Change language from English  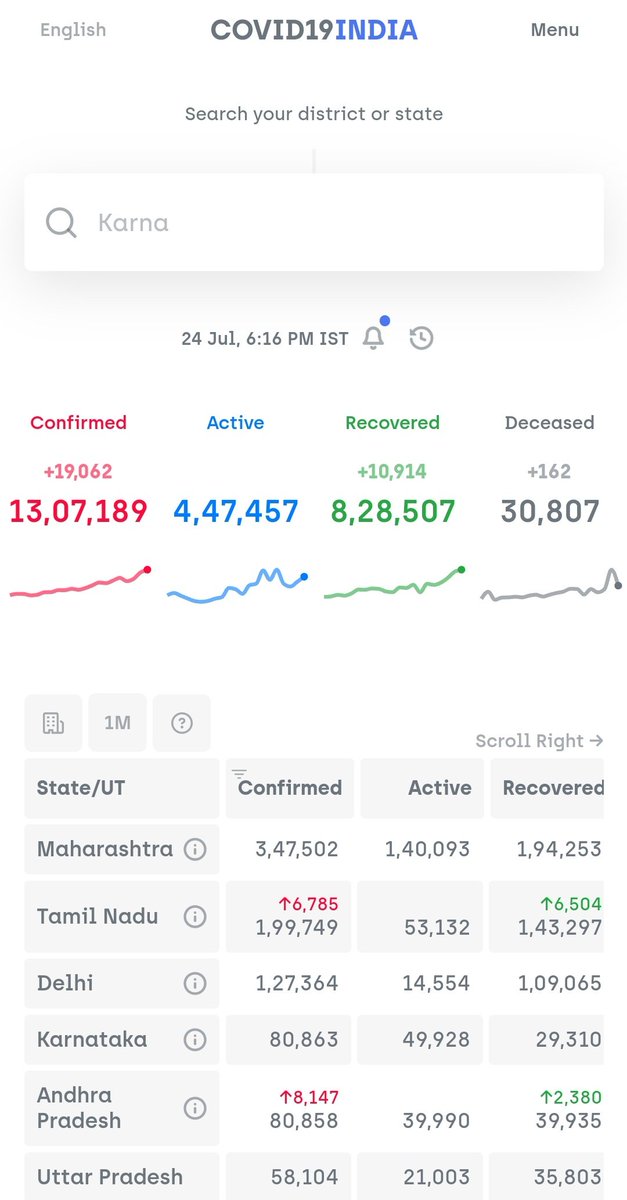[x=73, y=30]
